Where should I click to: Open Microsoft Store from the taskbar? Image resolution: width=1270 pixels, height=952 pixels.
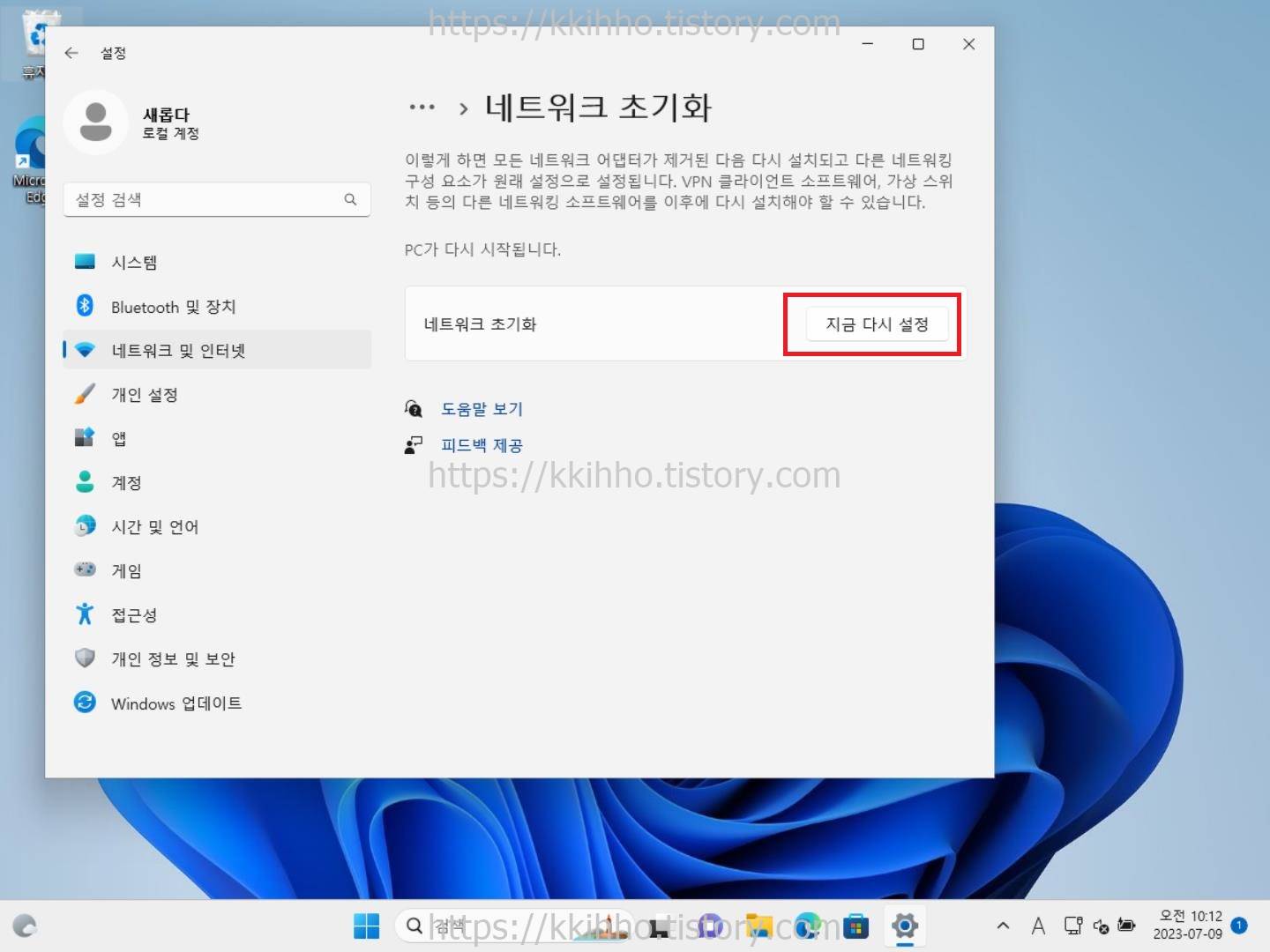pos(855,926)
